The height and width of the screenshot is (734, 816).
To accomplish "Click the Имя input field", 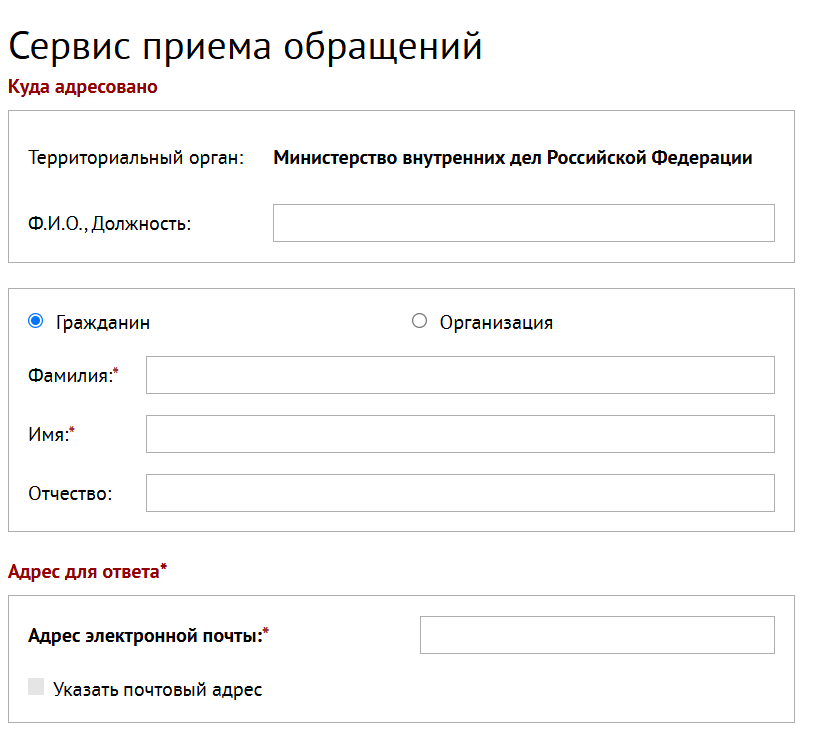I will [x=460, y=434].
